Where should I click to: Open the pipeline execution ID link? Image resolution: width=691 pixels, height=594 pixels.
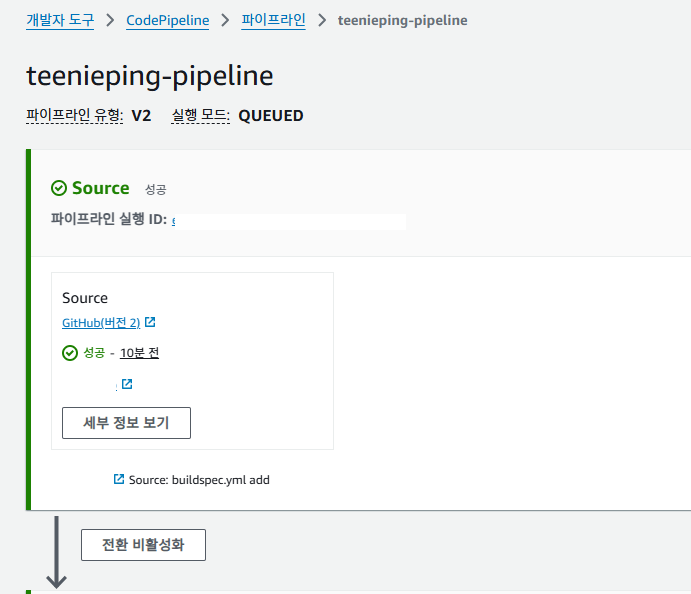(x=174, y=220)
